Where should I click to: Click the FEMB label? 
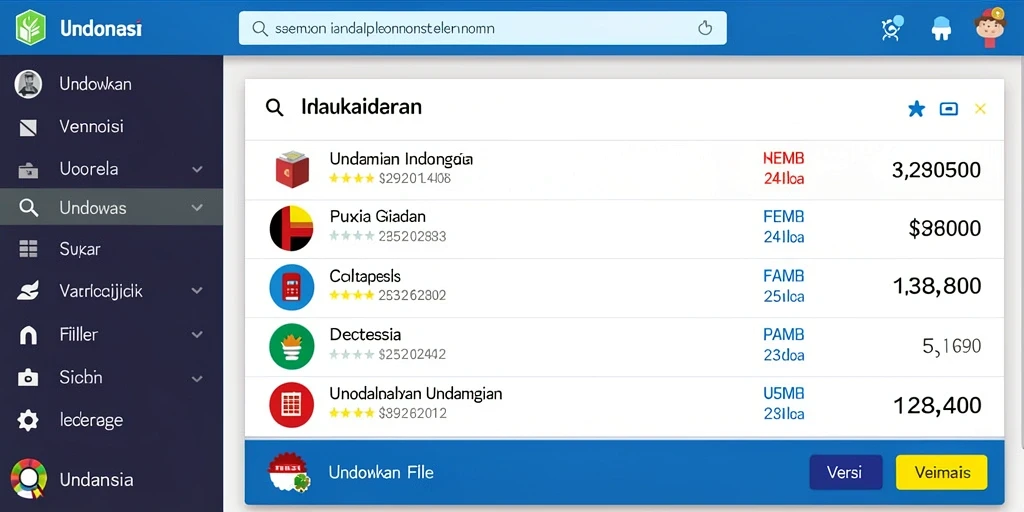784,216
